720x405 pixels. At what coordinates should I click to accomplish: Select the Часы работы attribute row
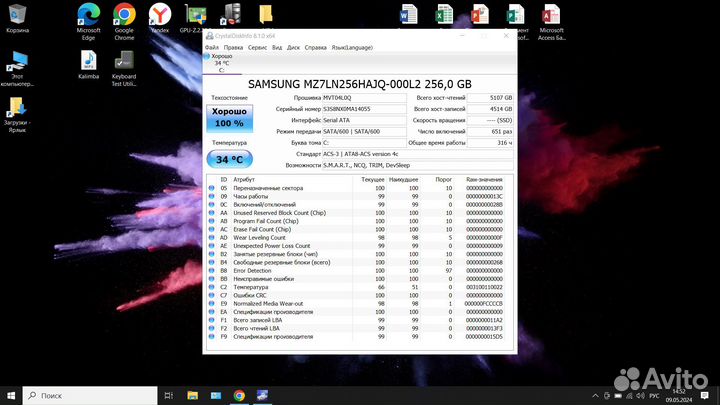360,196
